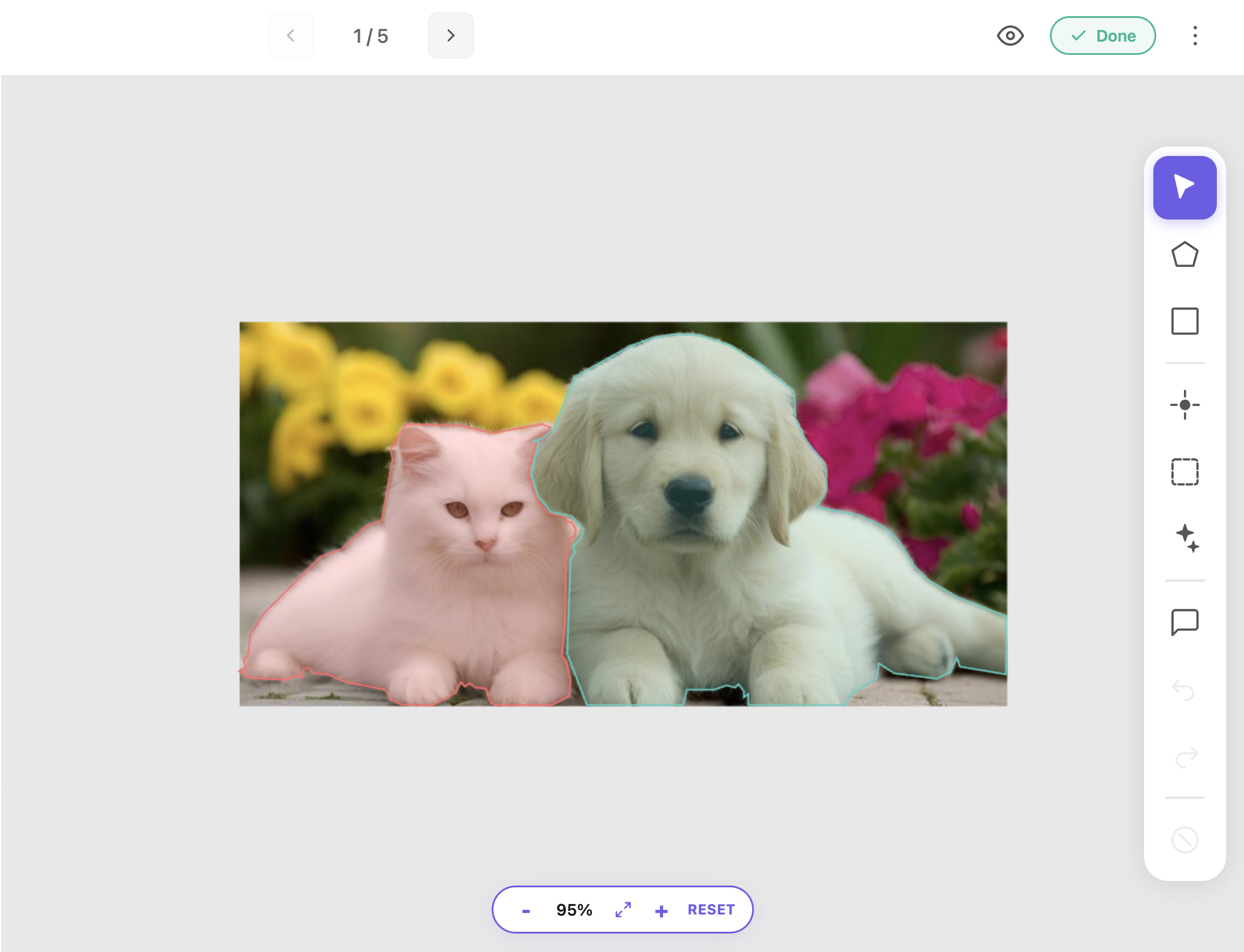Click the fit-to-screen expand arrows icon

coord(623,910)
